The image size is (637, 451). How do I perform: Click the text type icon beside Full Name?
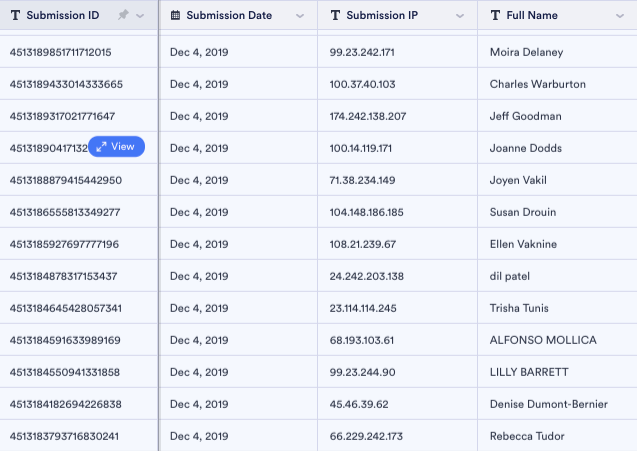pos(495,16)
